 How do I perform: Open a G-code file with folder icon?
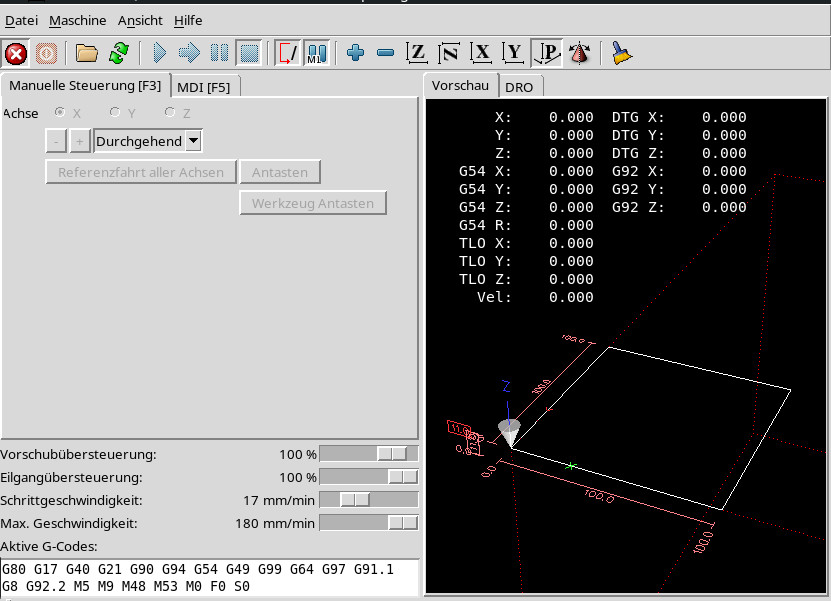pyautogui.click(x=86, y=54)
